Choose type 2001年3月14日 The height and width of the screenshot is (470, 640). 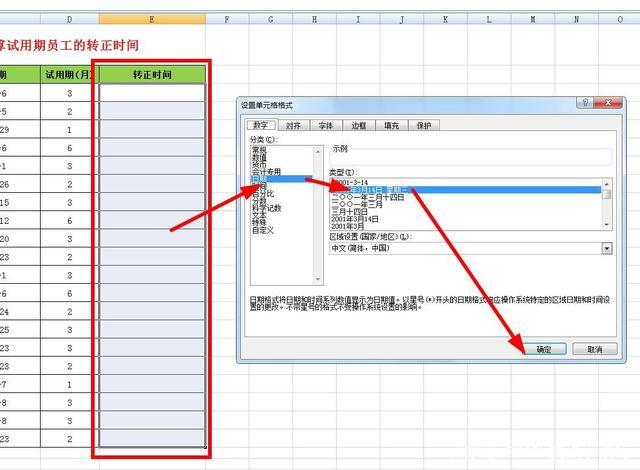pos(355,219)
